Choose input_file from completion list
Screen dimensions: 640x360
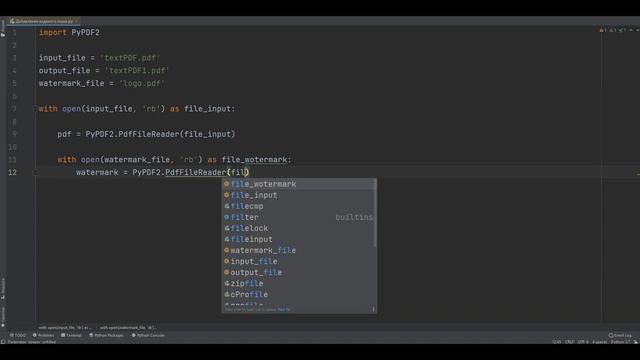(299, 261)
